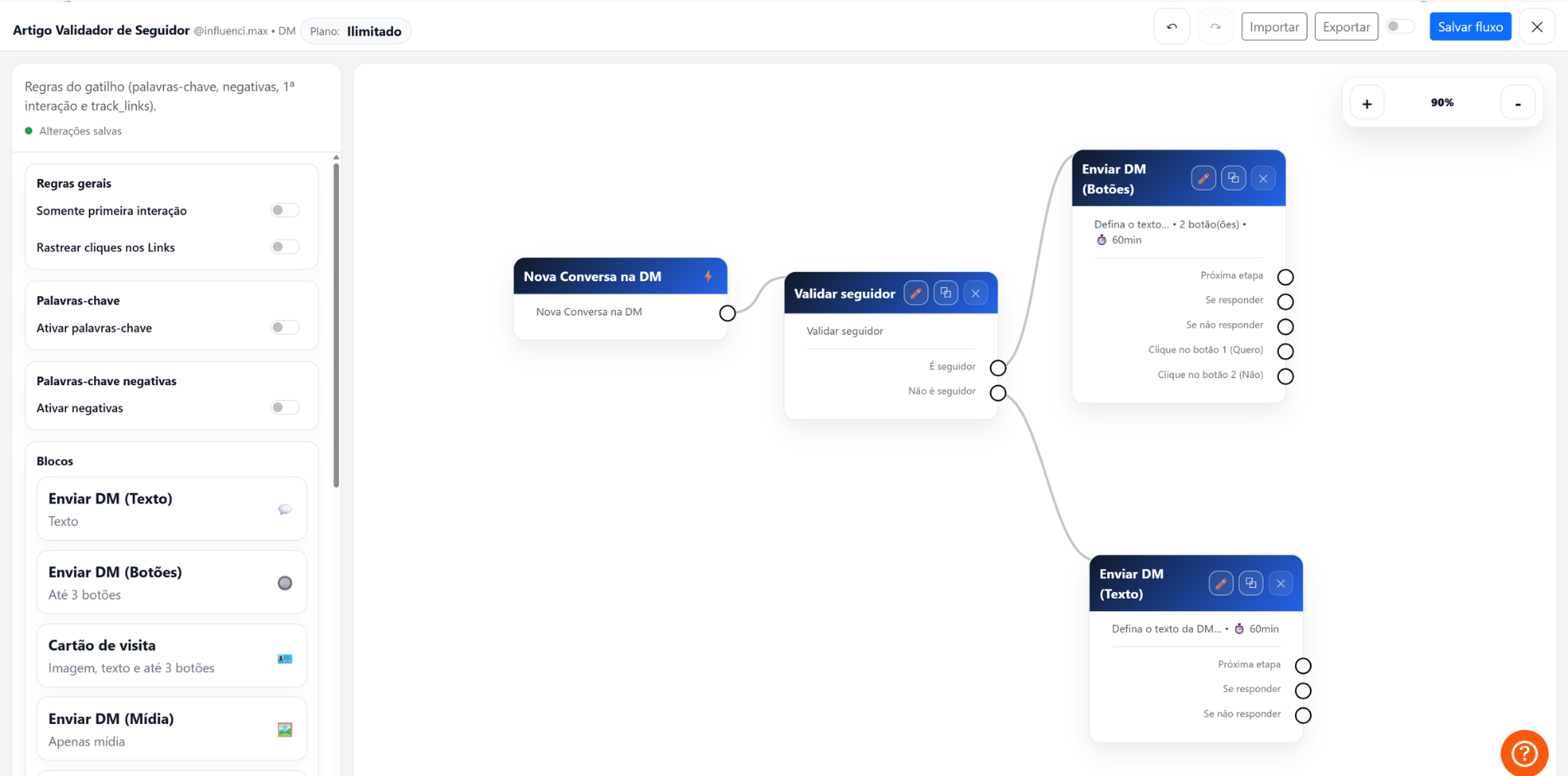Click the Regras gerais section heading
This screenshot has height=776, width=1568.
(73, 183)
